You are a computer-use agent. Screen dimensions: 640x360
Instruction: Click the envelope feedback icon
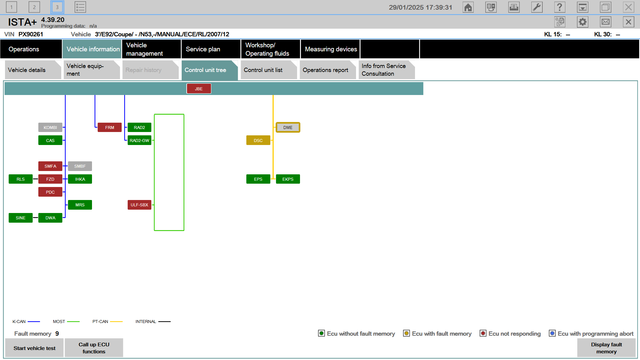[605, 22]
